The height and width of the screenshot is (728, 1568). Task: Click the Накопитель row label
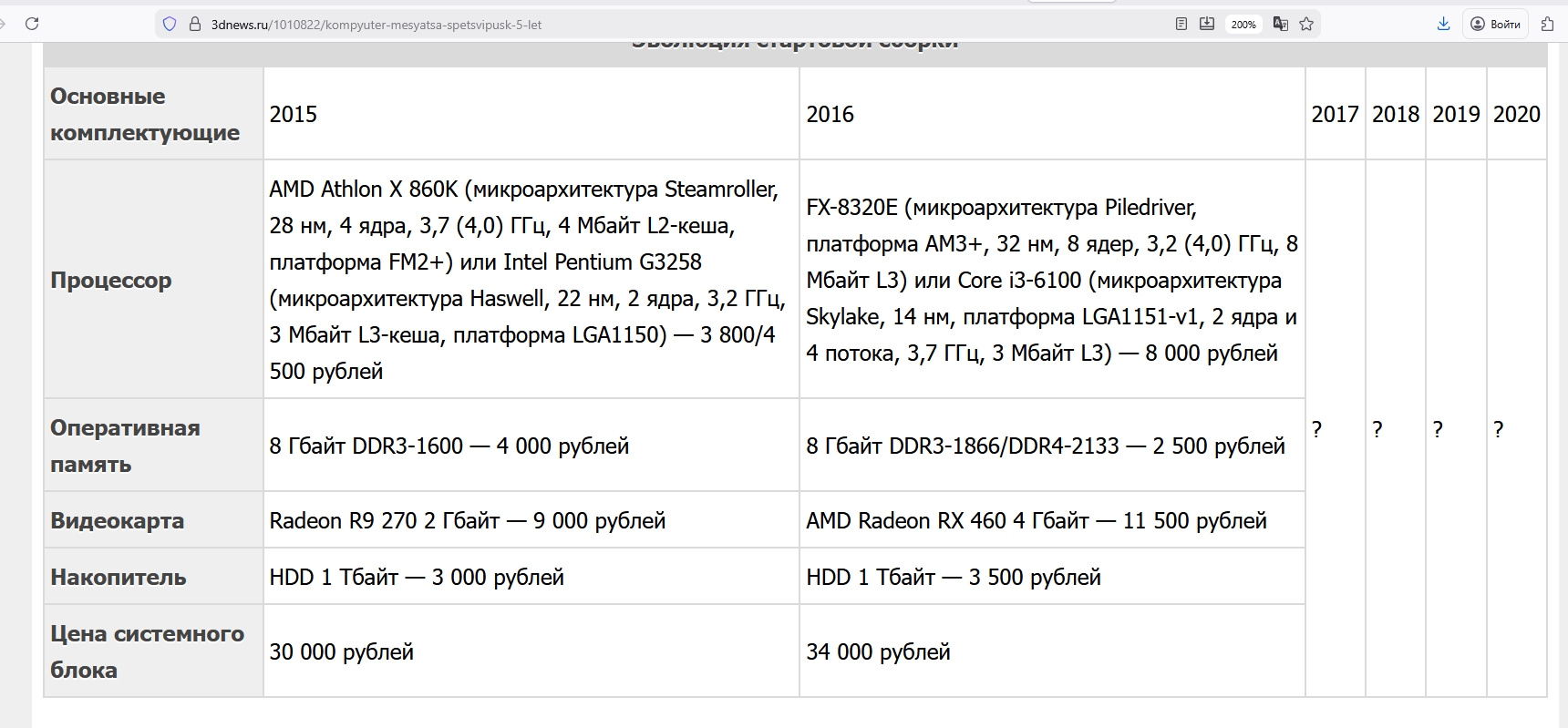point(153,577)
